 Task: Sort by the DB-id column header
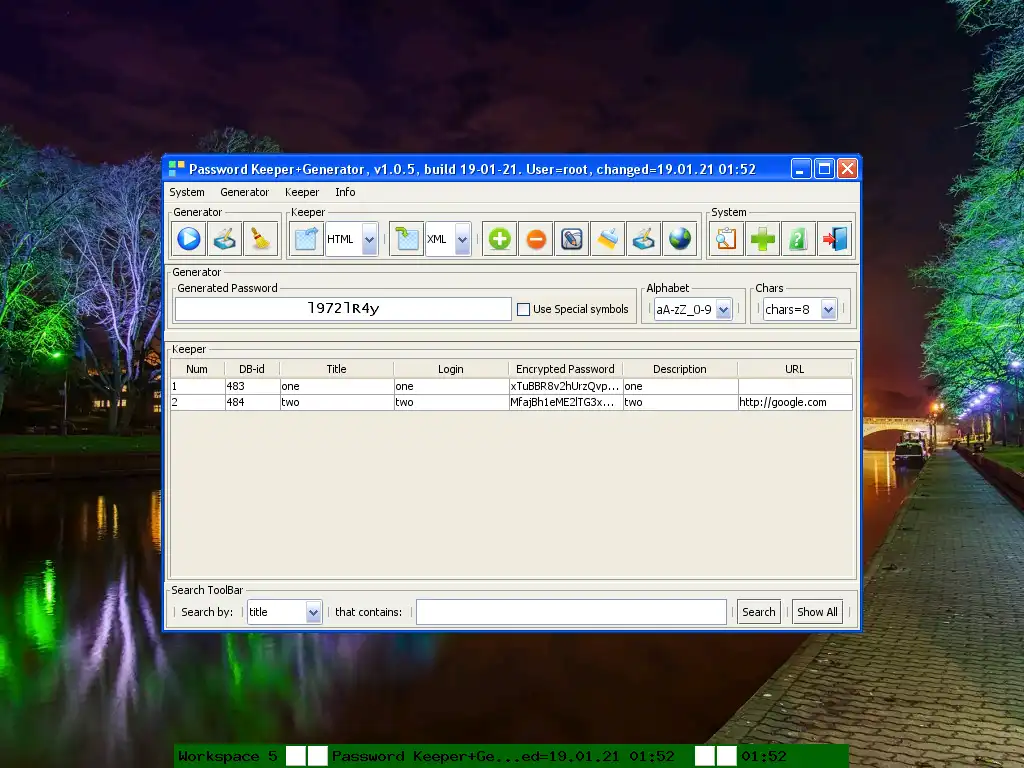point(251,369)
